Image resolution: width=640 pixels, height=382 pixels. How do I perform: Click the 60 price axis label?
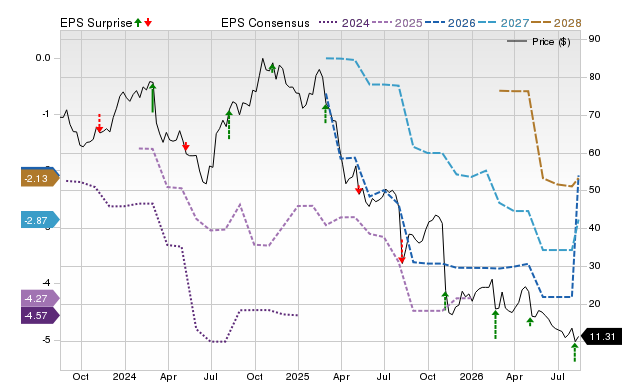(594, 153)
